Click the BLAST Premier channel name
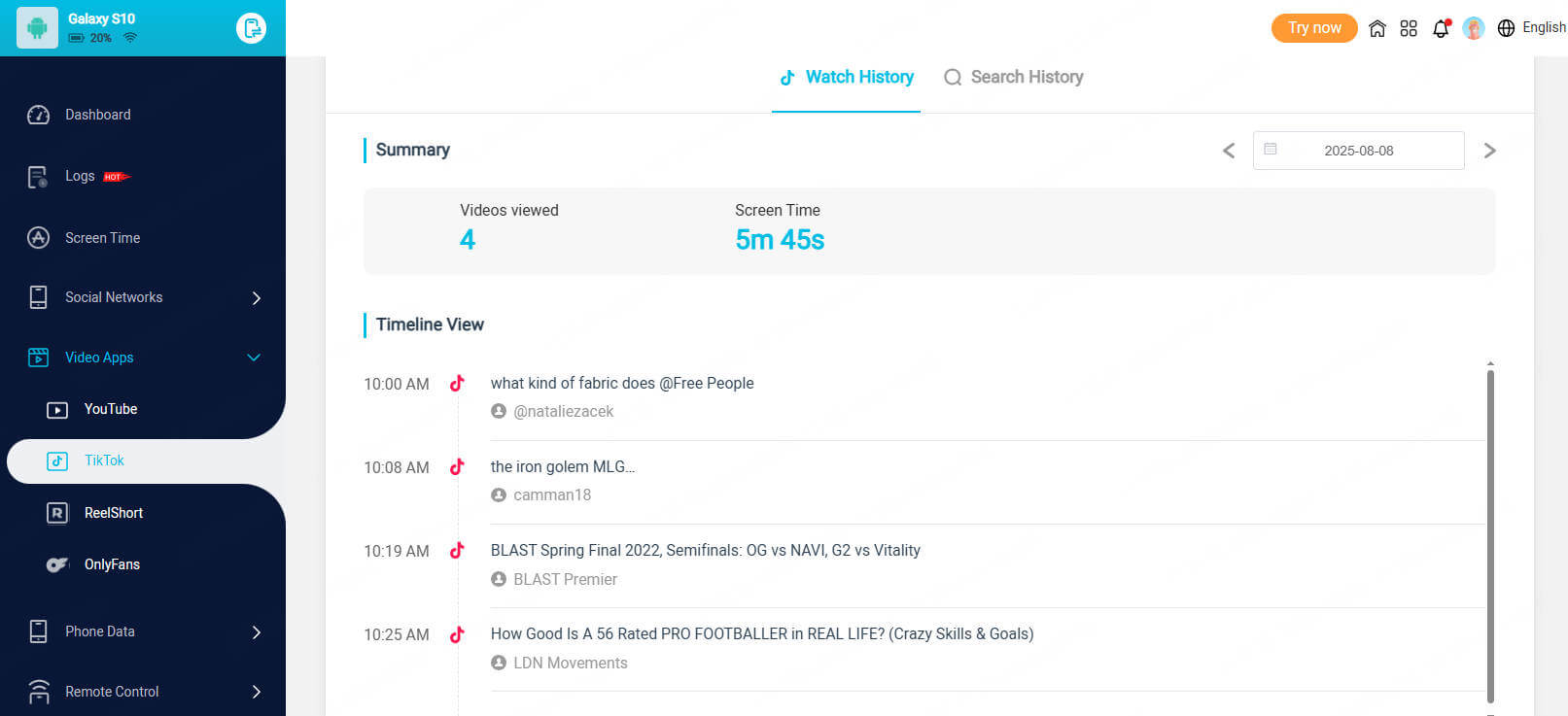 [566, 579]
